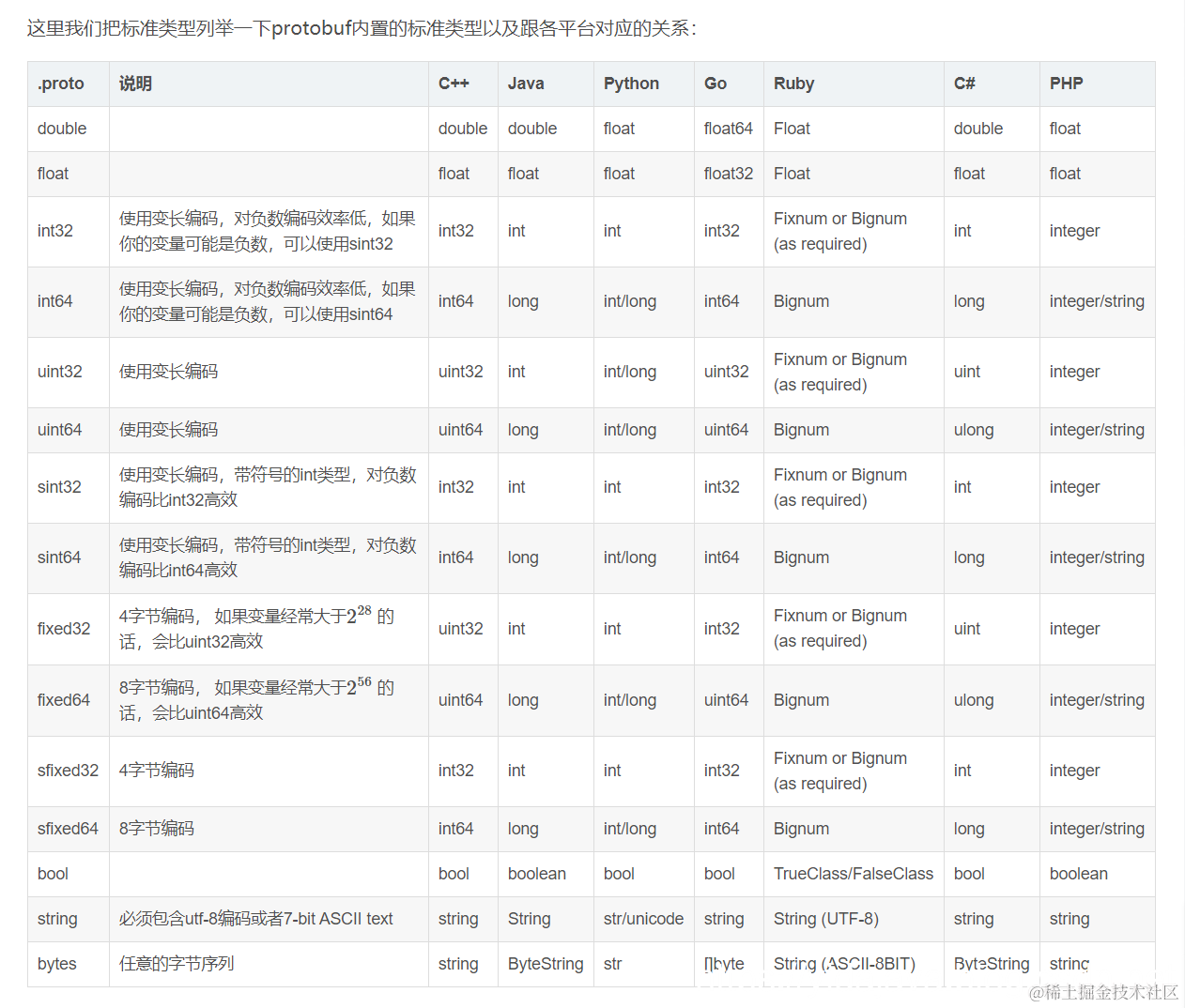Select 'string' in the .proto column
This screenshot has height=1008, width=1185.
(57, 919)
